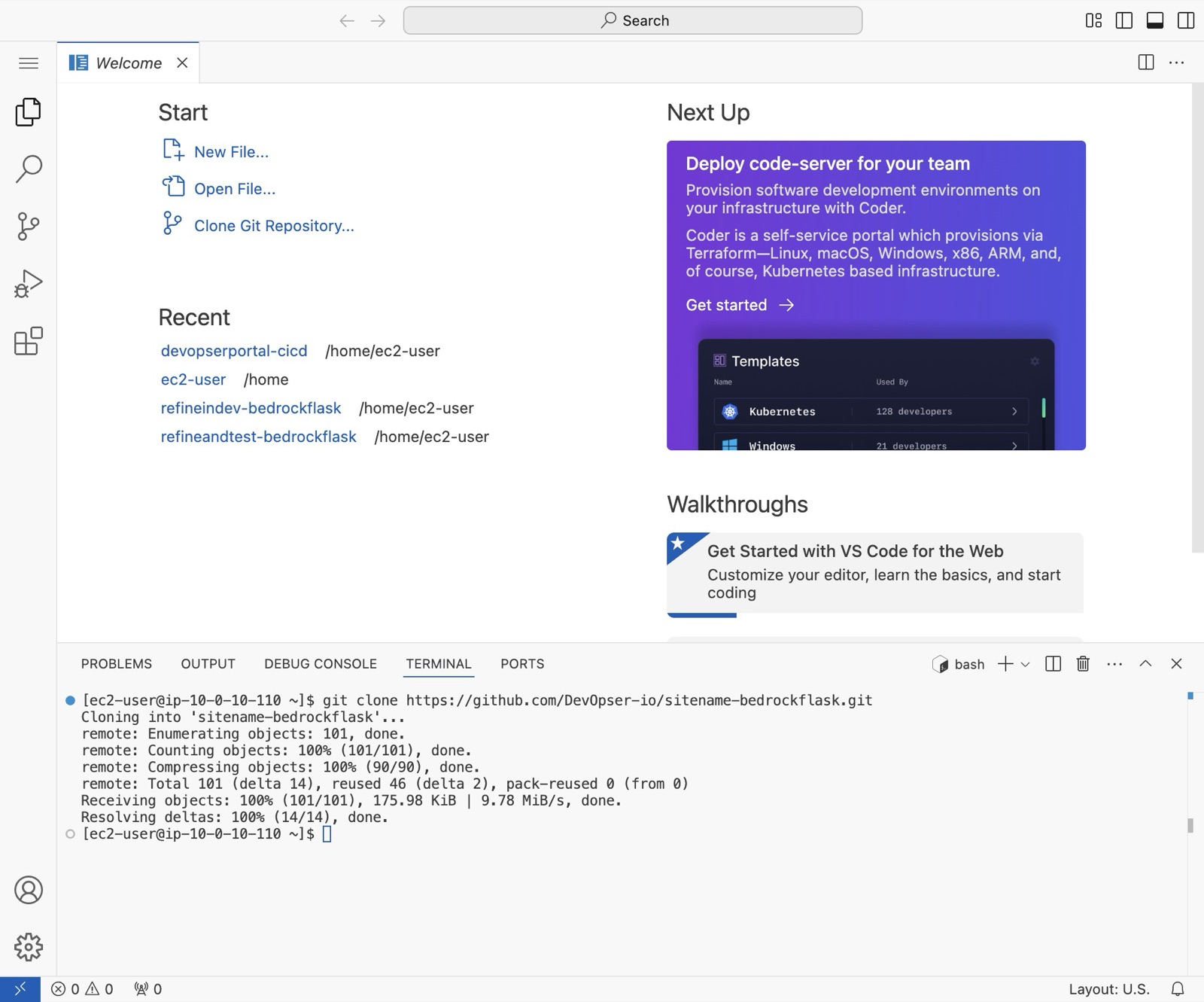Close the terminal panel

tap(1176, 663)
